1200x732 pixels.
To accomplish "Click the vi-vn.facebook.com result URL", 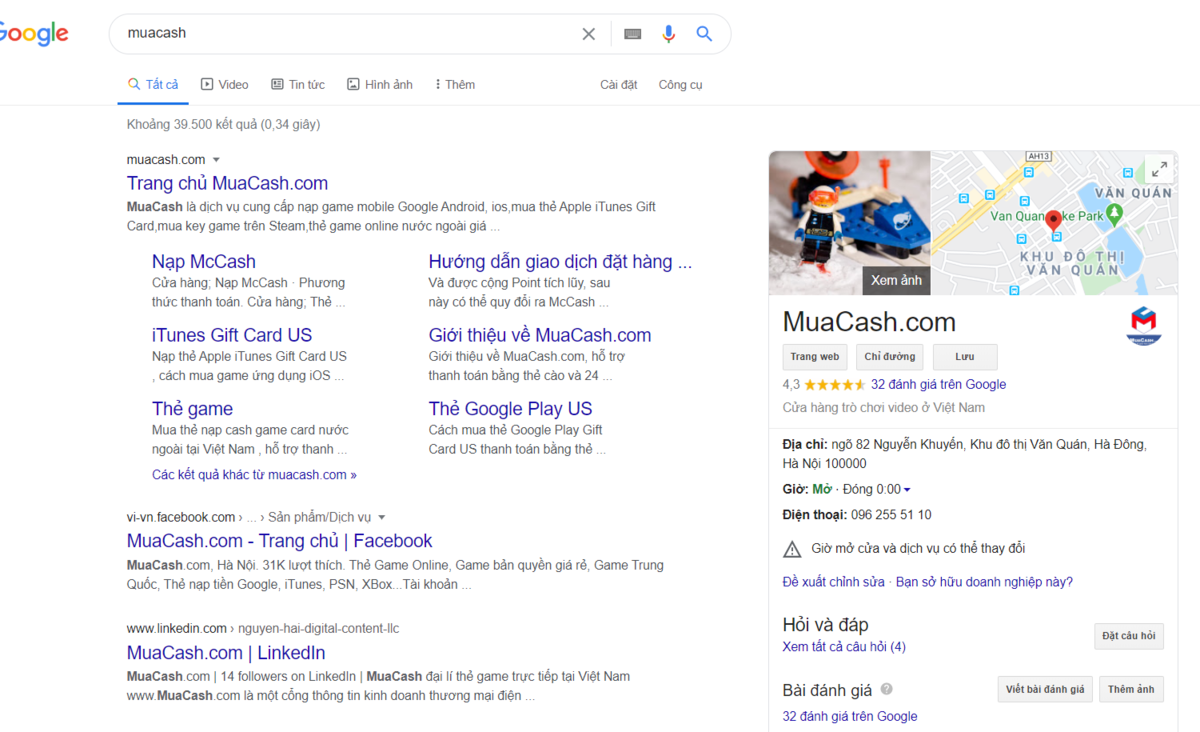I will [x=181, y=518].
